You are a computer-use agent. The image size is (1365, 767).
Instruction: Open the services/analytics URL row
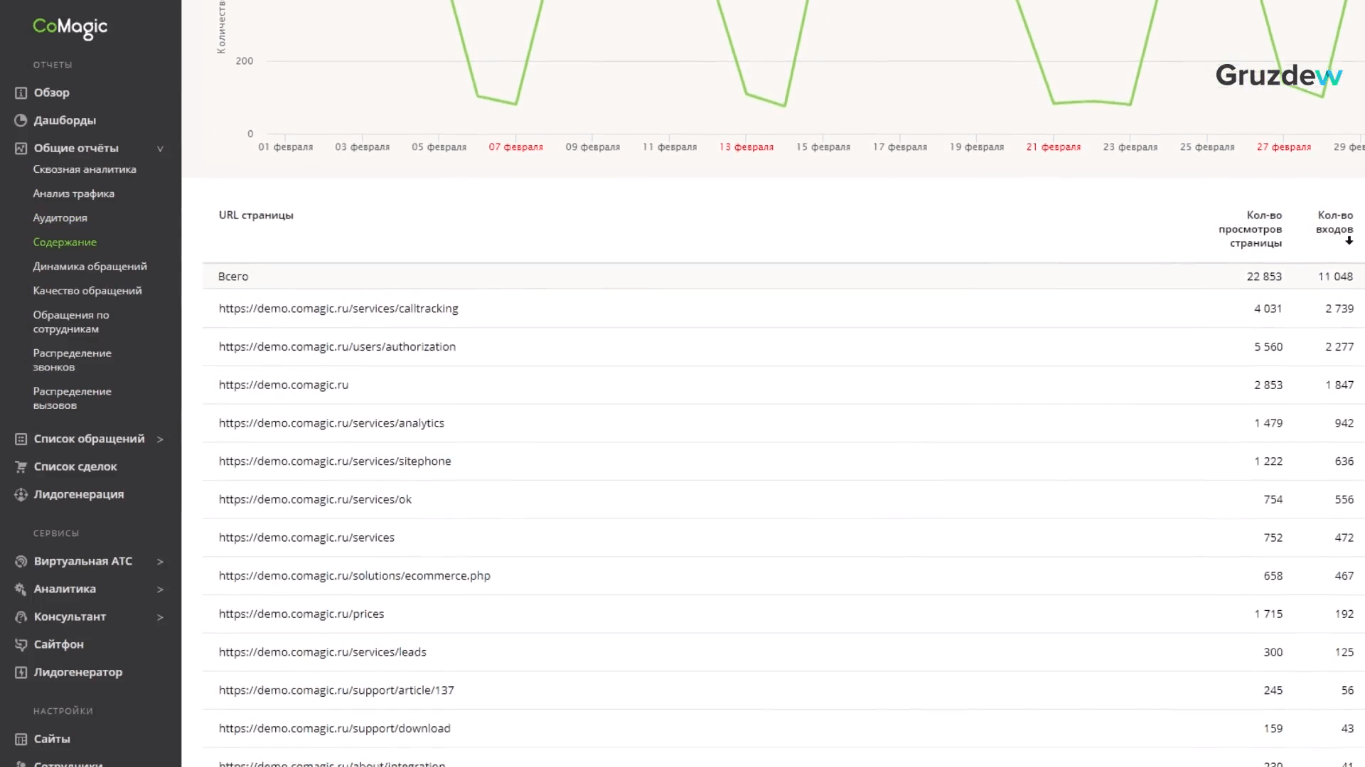[x=331, y=423]
